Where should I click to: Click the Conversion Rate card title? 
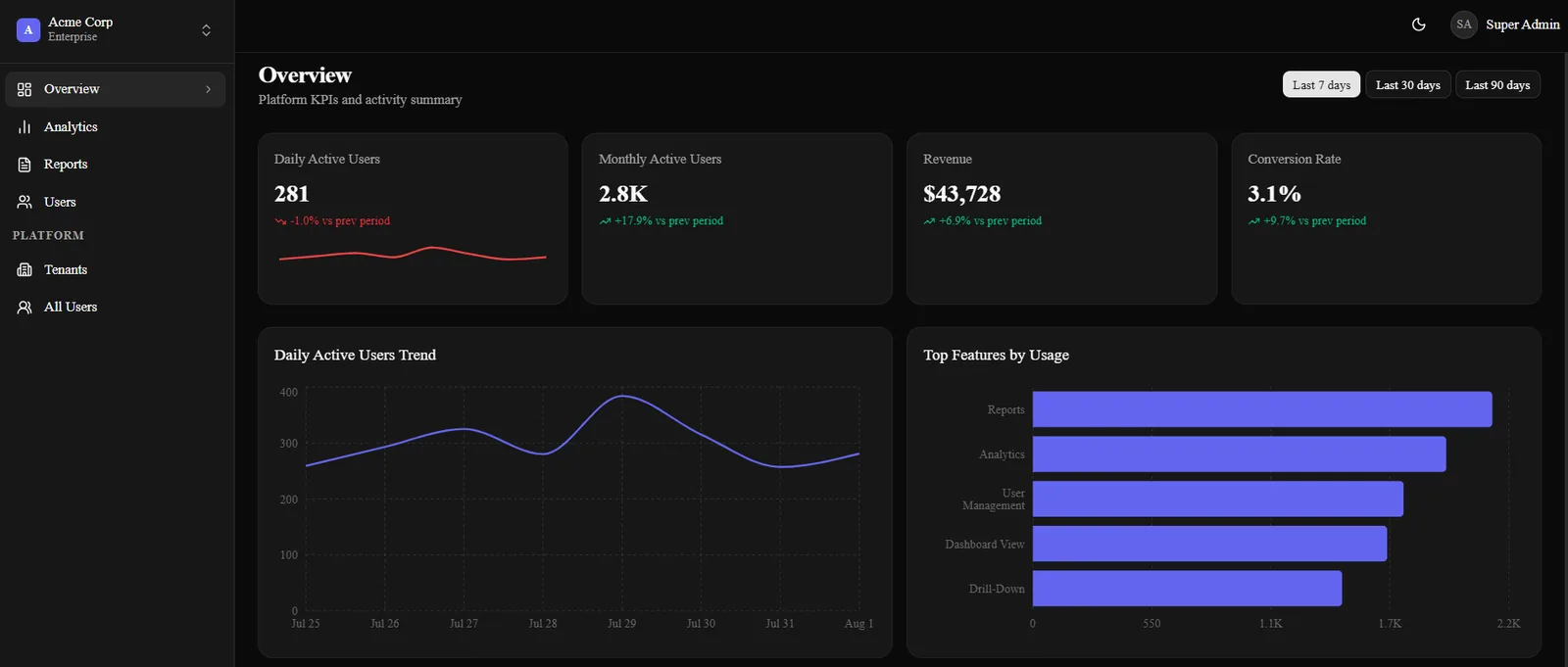[1294, 160]
